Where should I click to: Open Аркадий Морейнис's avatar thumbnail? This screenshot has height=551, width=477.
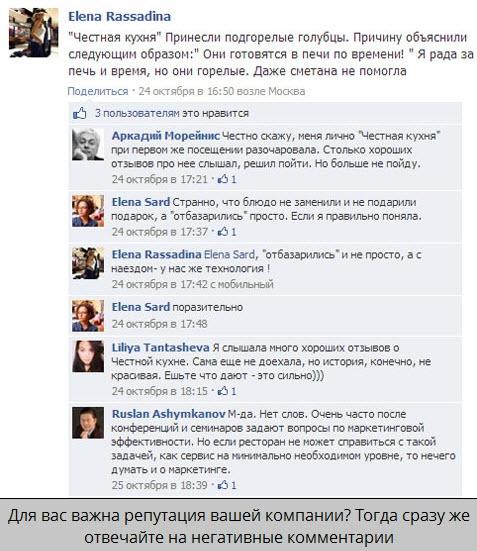(88, 144)
